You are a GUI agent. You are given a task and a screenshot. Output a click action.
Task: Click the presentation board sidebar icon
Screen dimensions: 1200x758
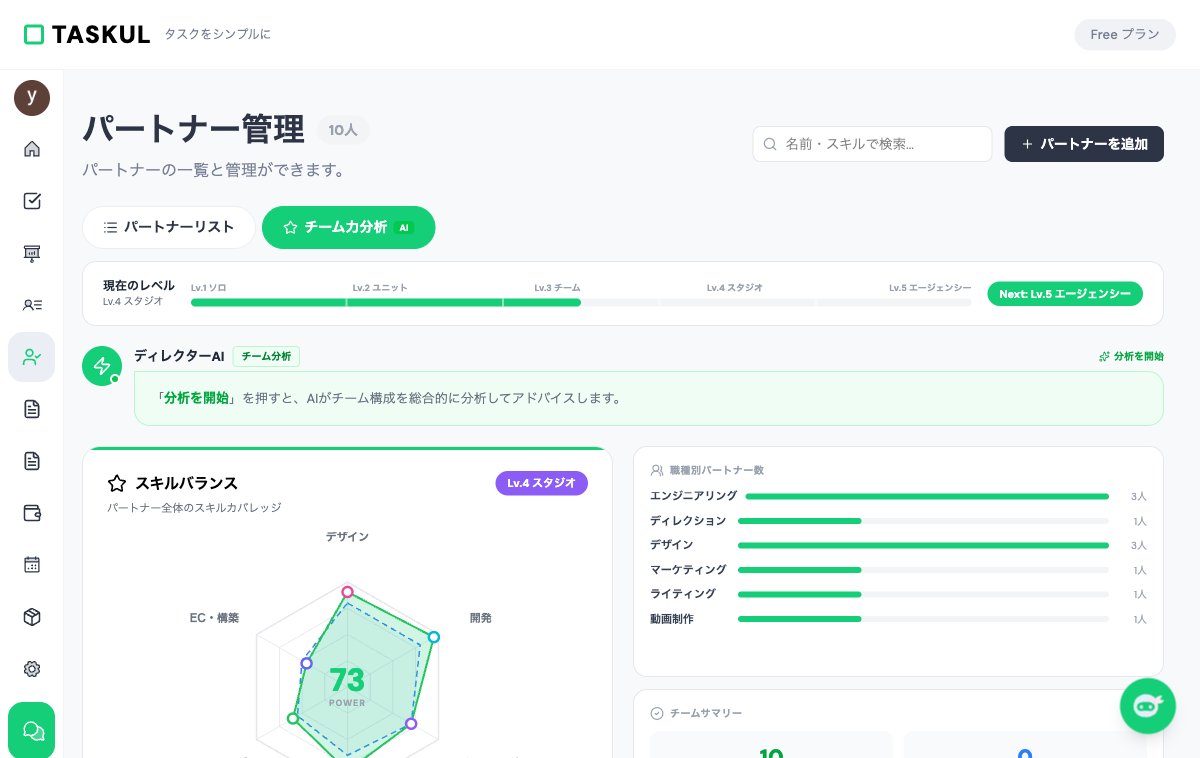click(x=32, y=253)
